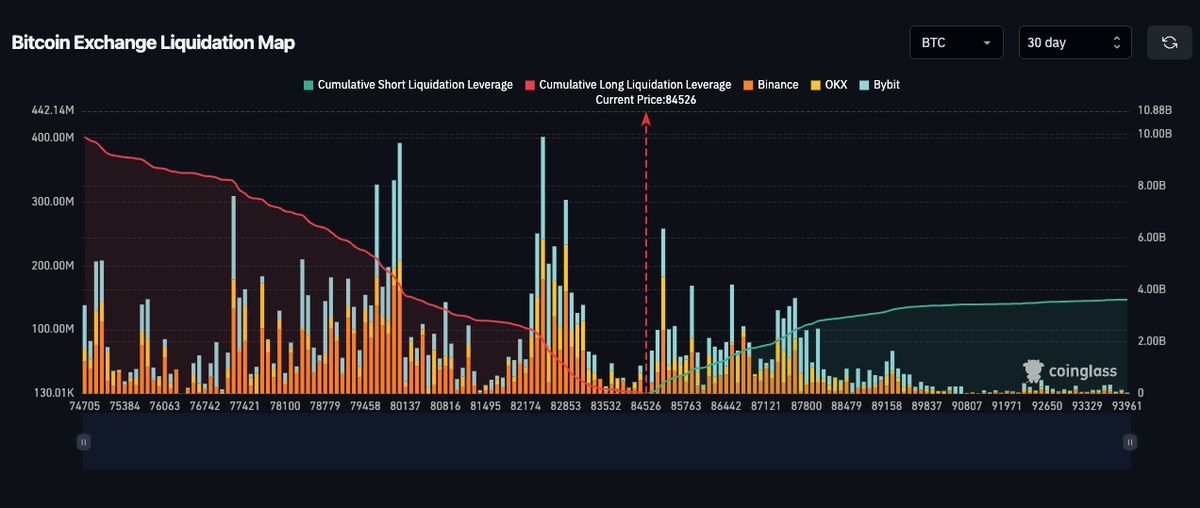Click the right range slider handle
Viewport: 1200px width, 508px height.
point(1130,441)
